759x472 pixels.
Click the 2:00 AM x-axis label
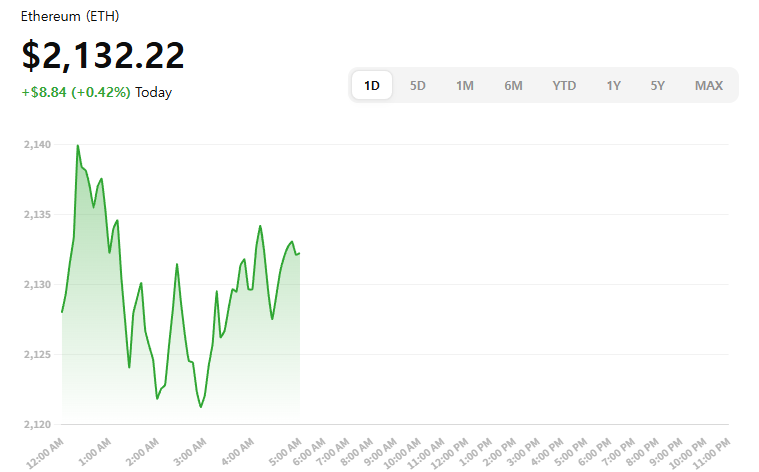[142, 452]
